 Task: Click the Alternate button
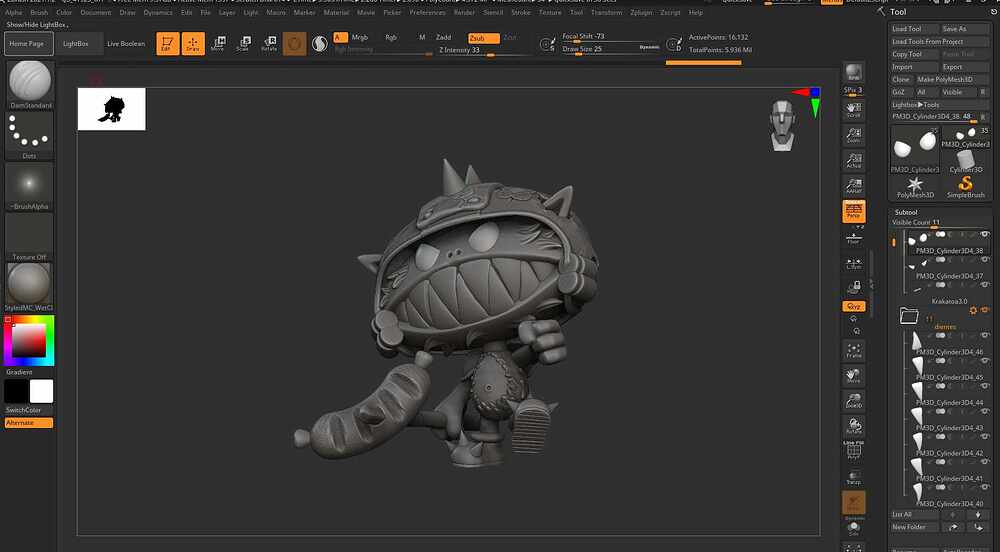point(29,423)
